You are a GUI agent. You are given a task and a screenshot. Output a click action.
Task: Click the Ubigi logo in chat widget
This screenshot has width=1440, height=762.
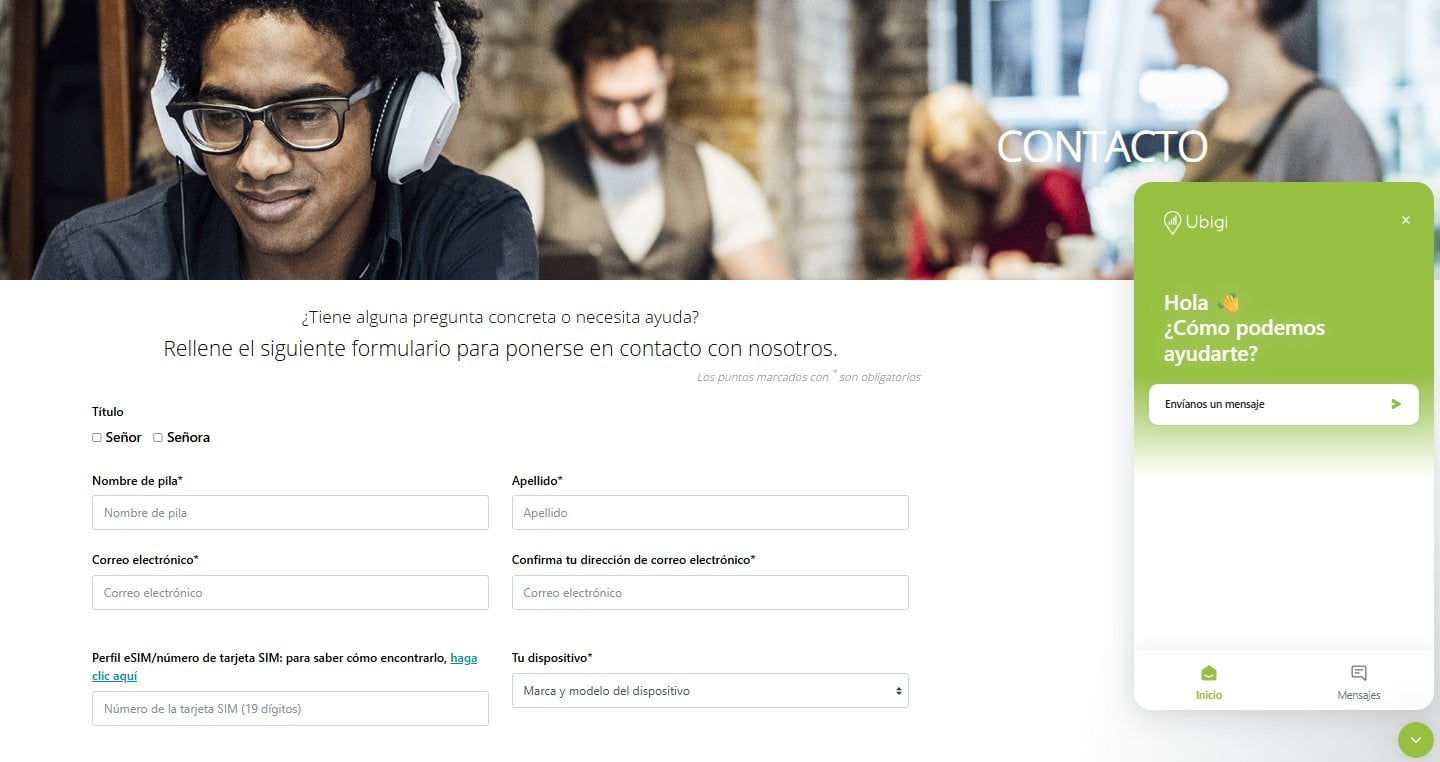point(1196,222)
